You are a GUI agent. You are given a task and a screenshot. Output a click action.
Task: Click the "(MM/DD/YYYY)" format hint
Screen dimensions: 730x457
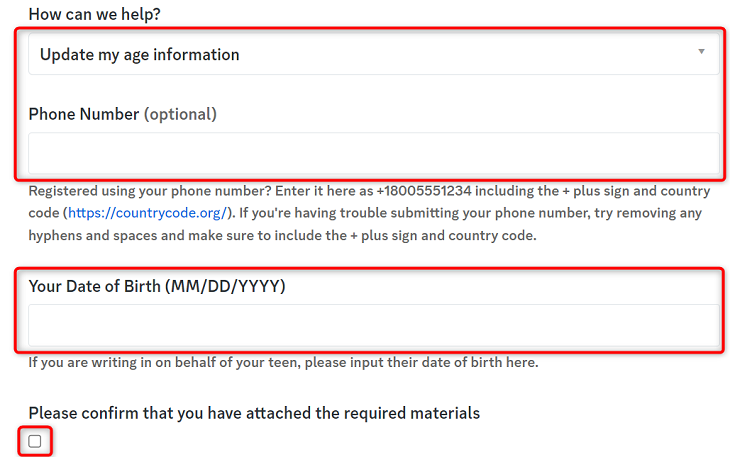point(225,286)
